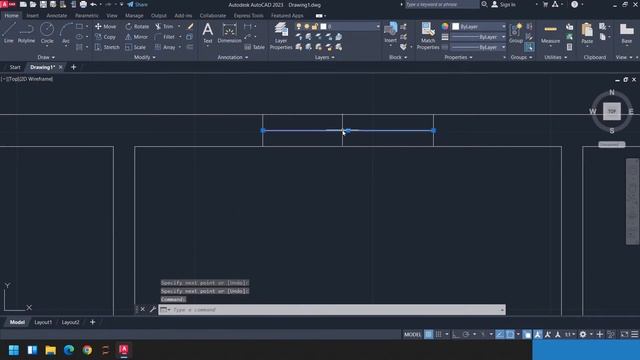Open the linetype ByLayer dropdown
This screenshot has width=640, height=360.
tap(479, 47)
